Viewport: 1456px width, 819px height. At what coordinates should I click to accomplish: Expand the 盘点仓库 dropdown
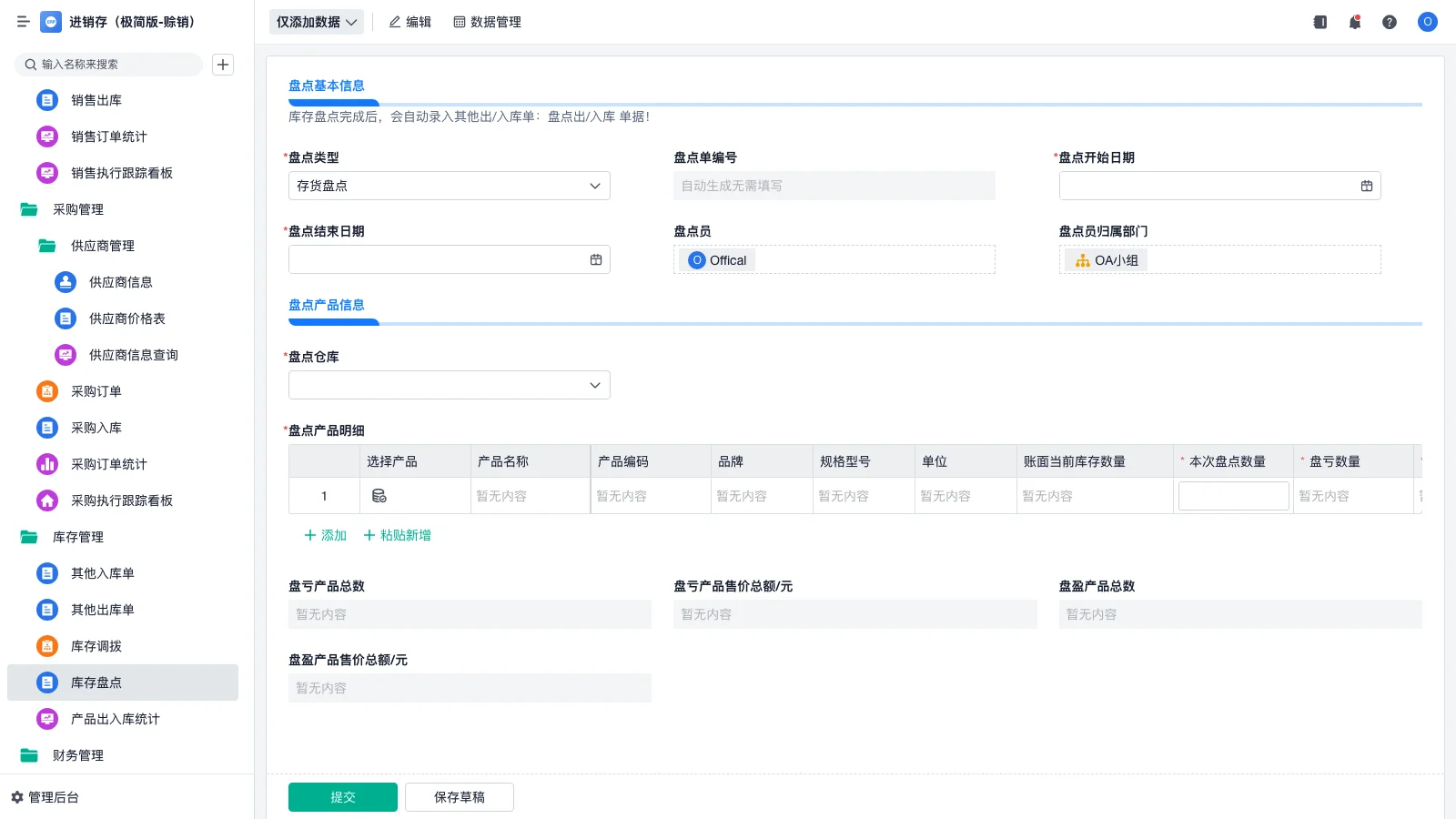coord(449,384)
